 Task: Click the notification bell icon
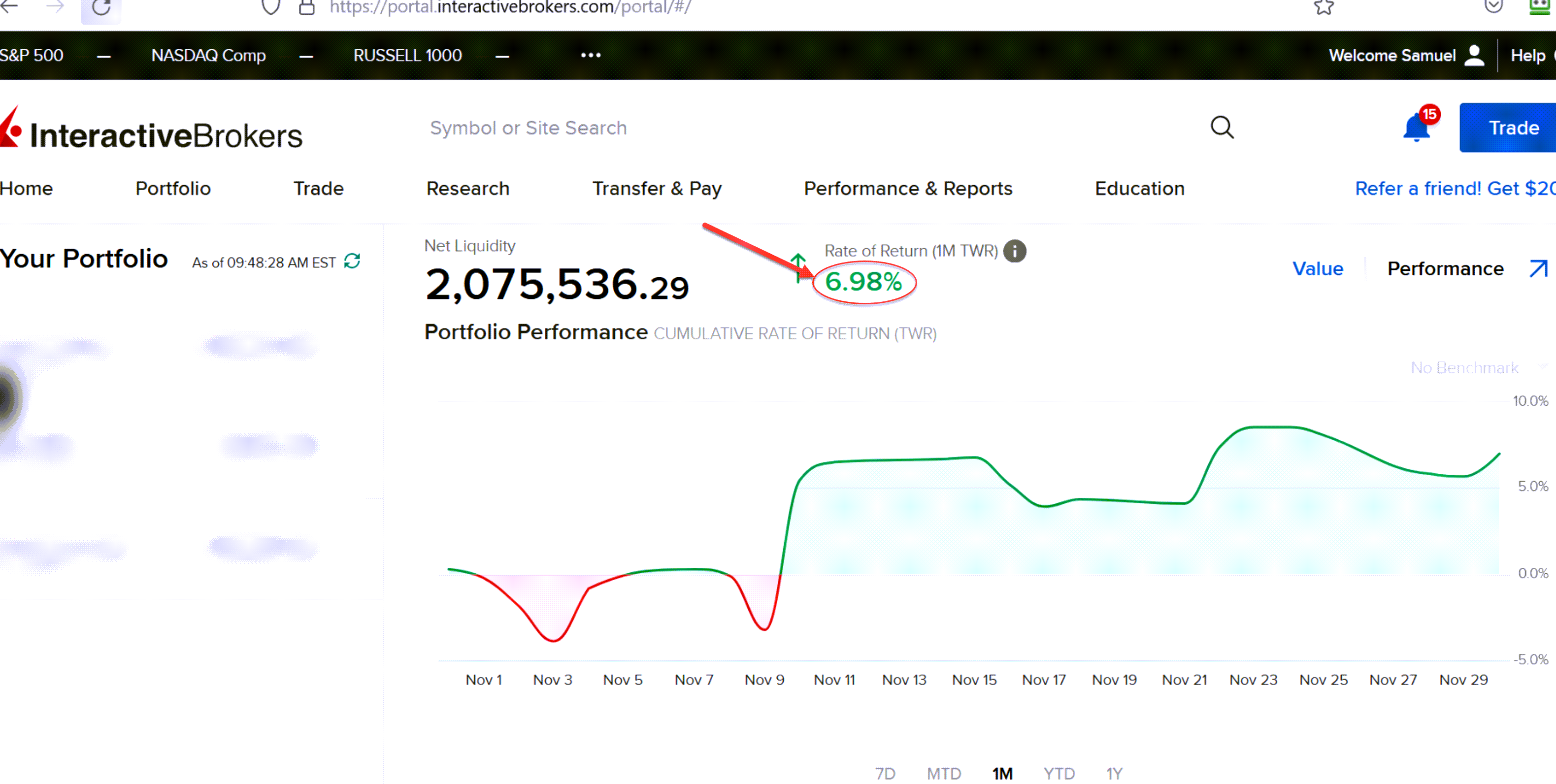[x=1416, y=129]
